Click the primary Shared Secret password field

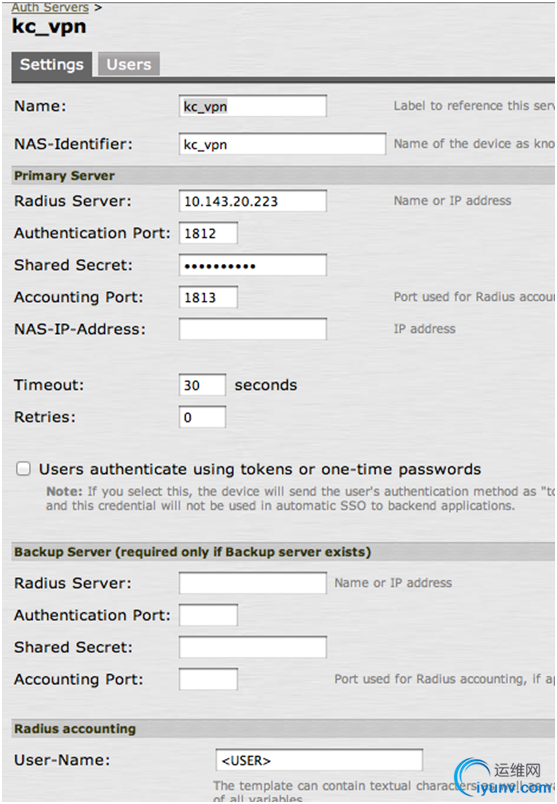pos(253,265)
